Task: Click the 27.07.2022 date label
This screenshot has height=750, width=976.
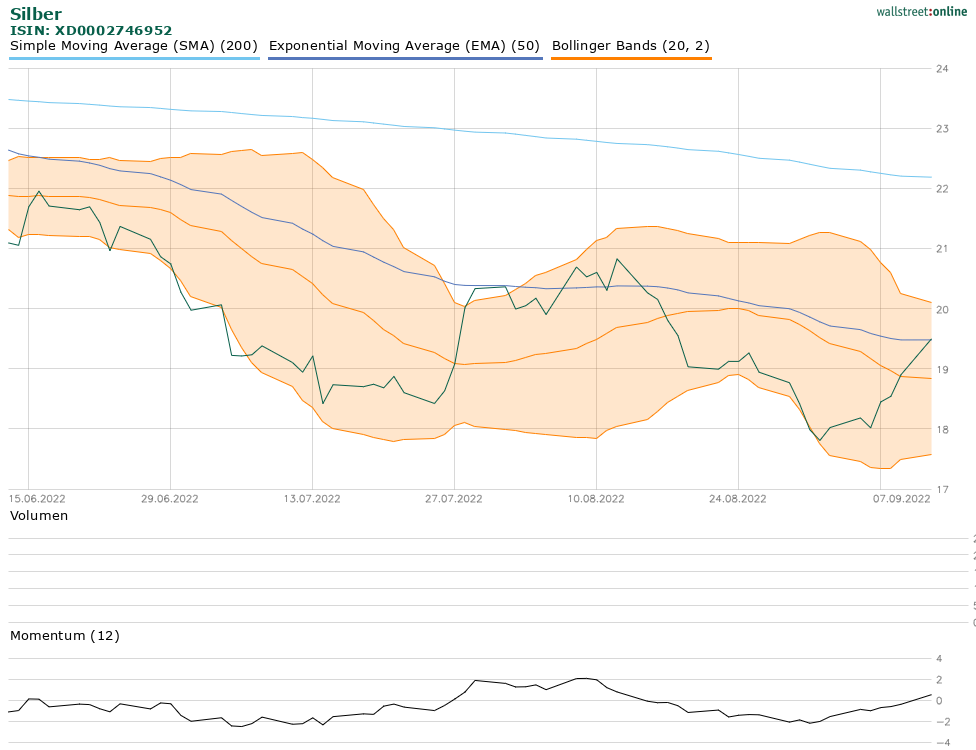Action: (454, 498)
